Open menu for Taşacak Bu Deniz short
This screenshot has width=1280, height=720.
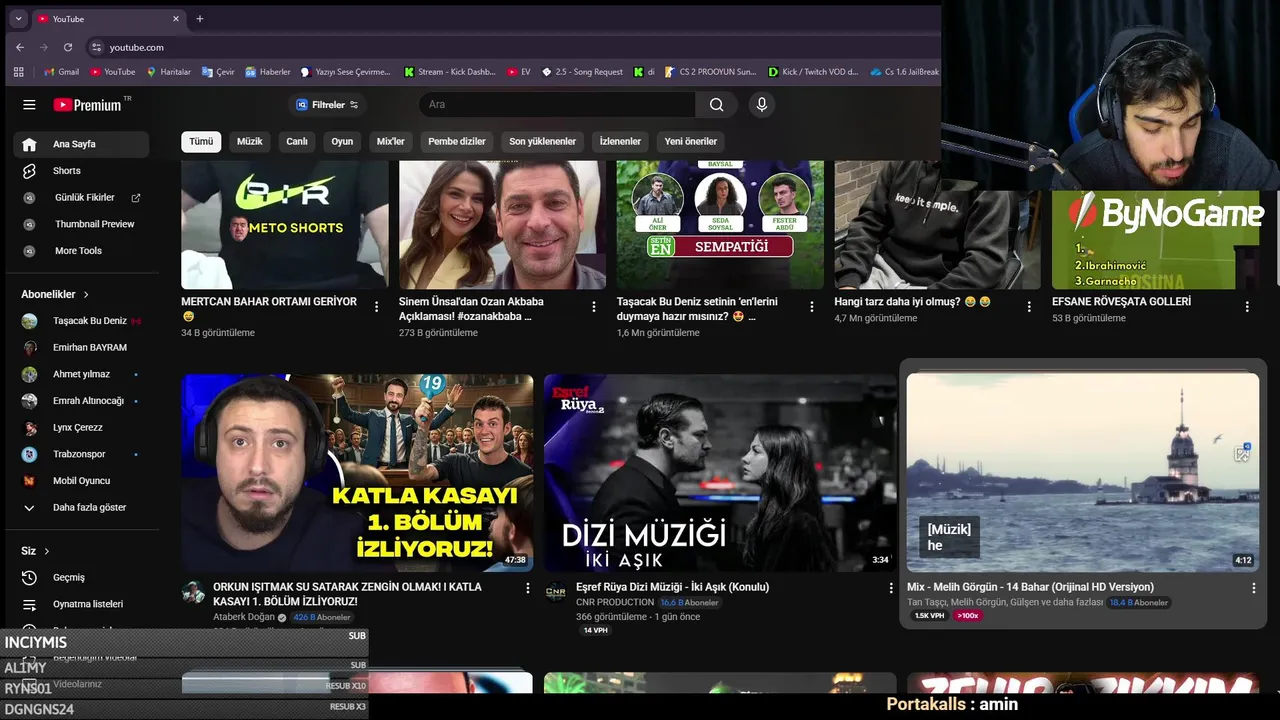[812, 307]
